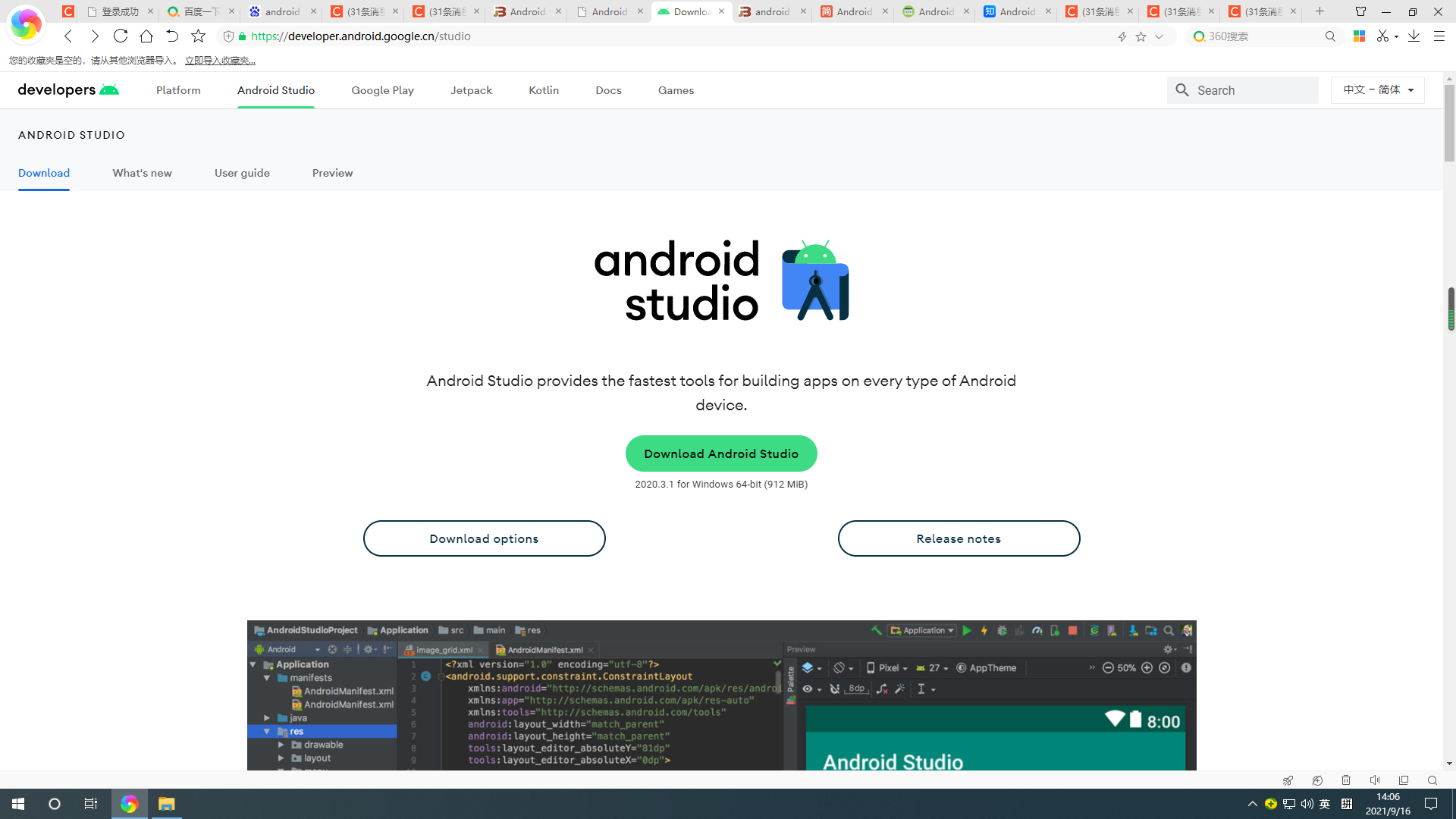Viewport: 1456px width, 819px height.
Task: Click the Download options button
Action: pyautogui.click(x=484, y=538)
